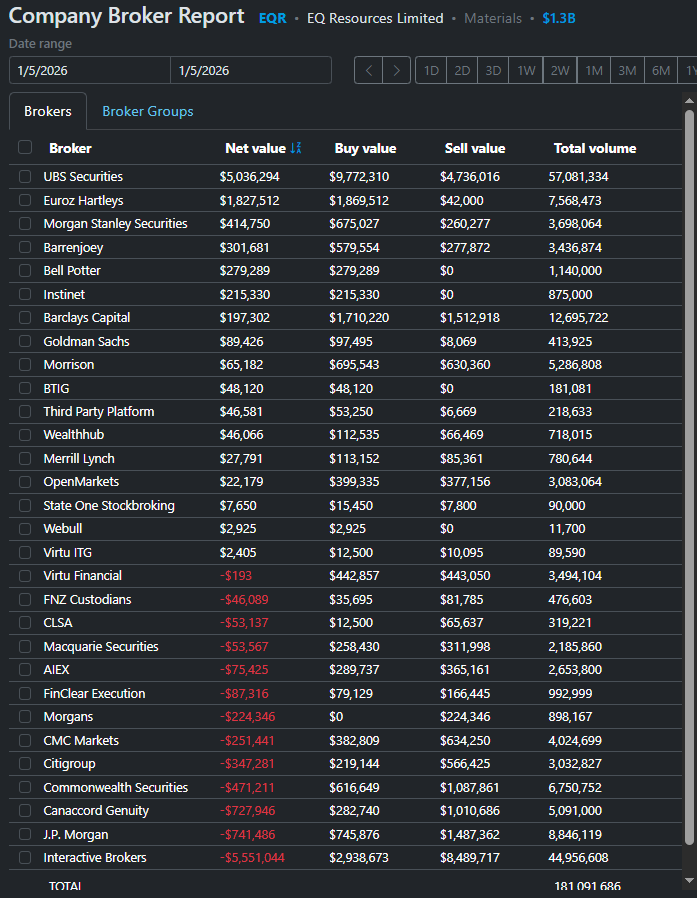Select the 2W range button
697x898 pixels.
coord(560,70)
